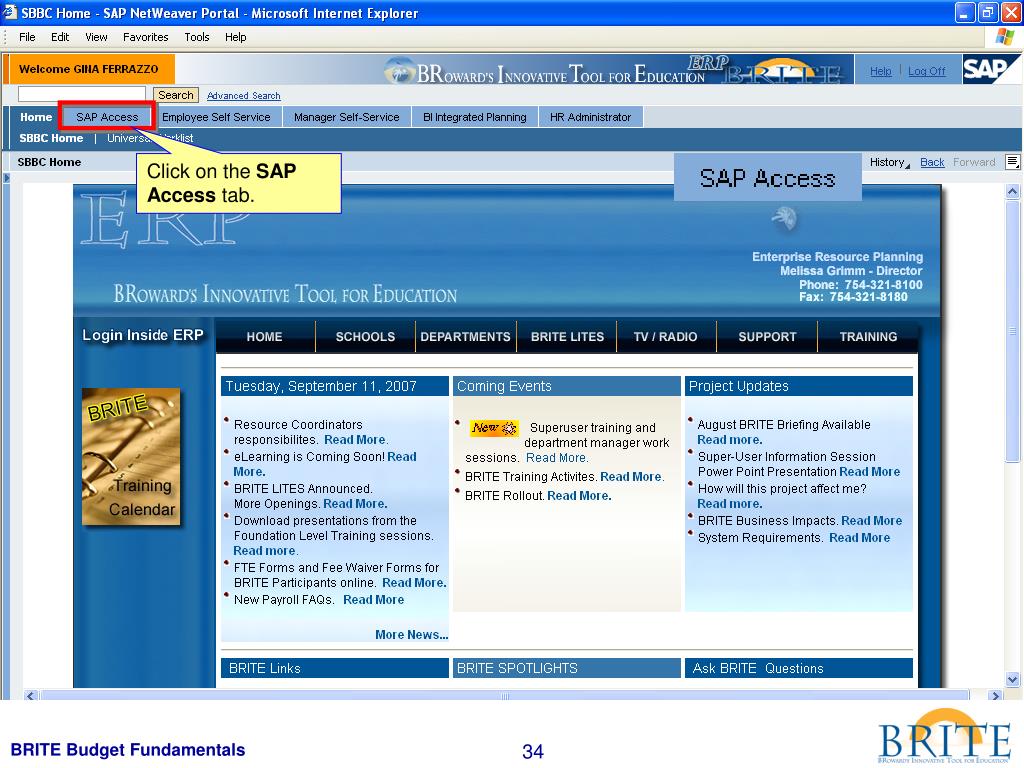Image resolution: width=1024 pixels, height=768 pixels.
Task: Open the SUPPORT navigation item
Action: click(x=767, y=336)
